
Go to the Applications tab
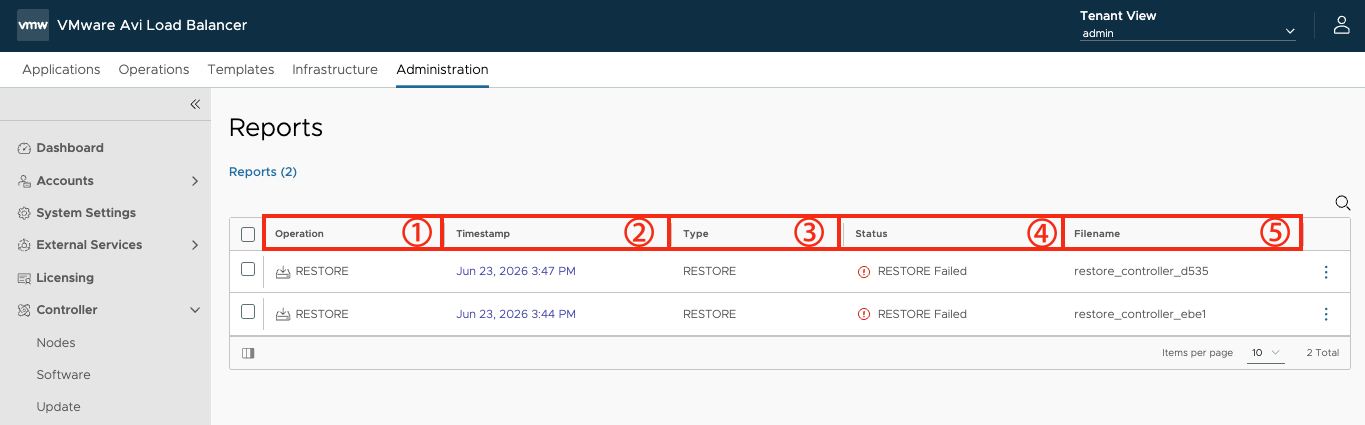pos(61,70)
